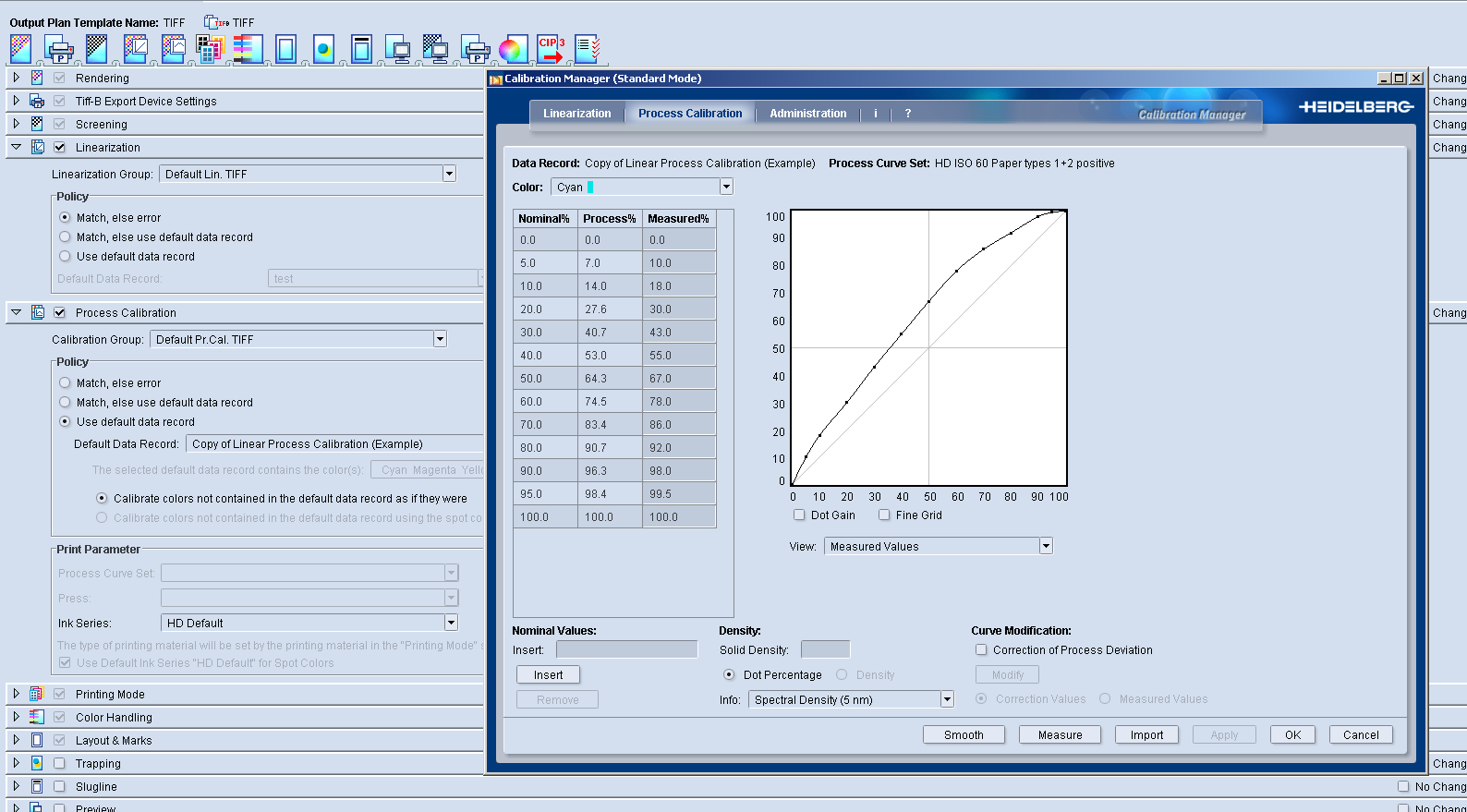Enable the Dot Gain checkbox

(x=799, y=515)
